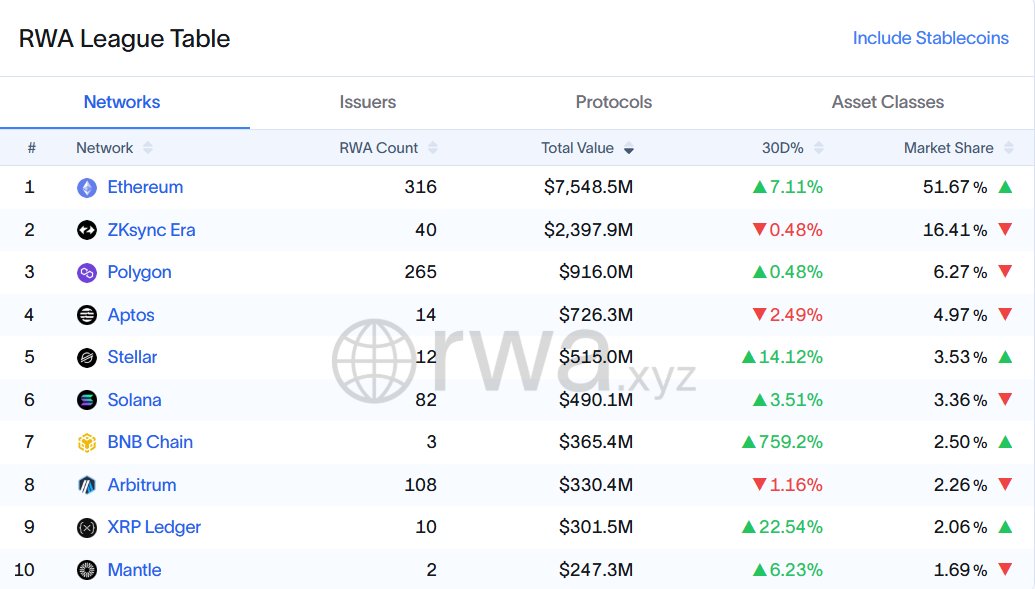Viewport: 1035px width, 589px height.
Task: Sort by 30D% column arrows
Action: tap(818, 148)
